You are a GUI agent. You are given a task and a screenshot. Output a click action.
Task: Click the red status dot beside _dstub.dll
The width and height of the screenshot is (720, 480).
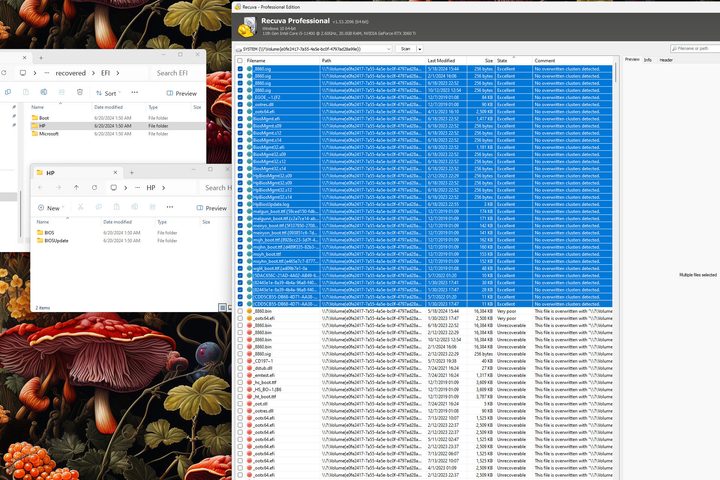[250, 368]
